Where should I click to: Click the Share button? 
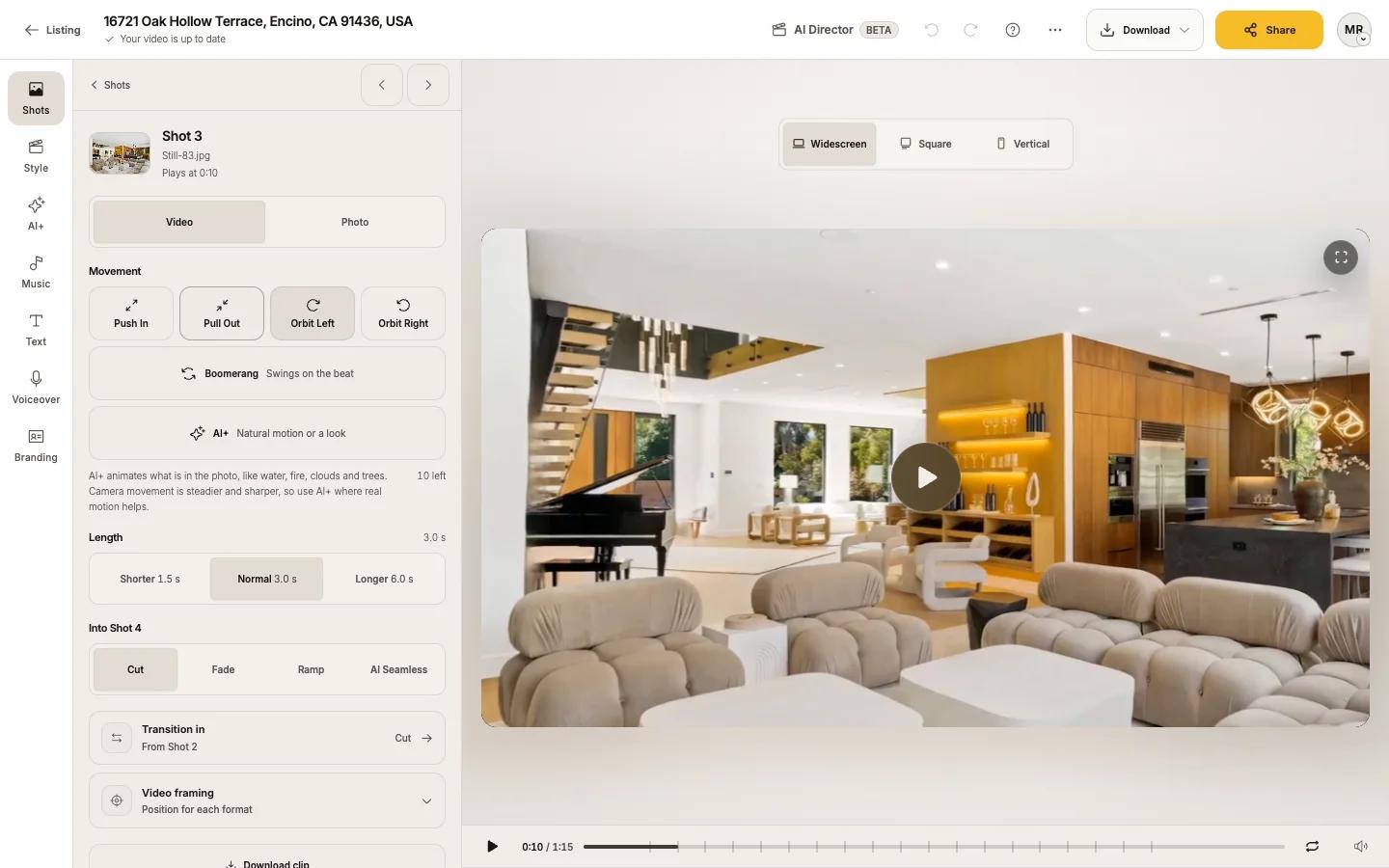[x=1269, y=30]
